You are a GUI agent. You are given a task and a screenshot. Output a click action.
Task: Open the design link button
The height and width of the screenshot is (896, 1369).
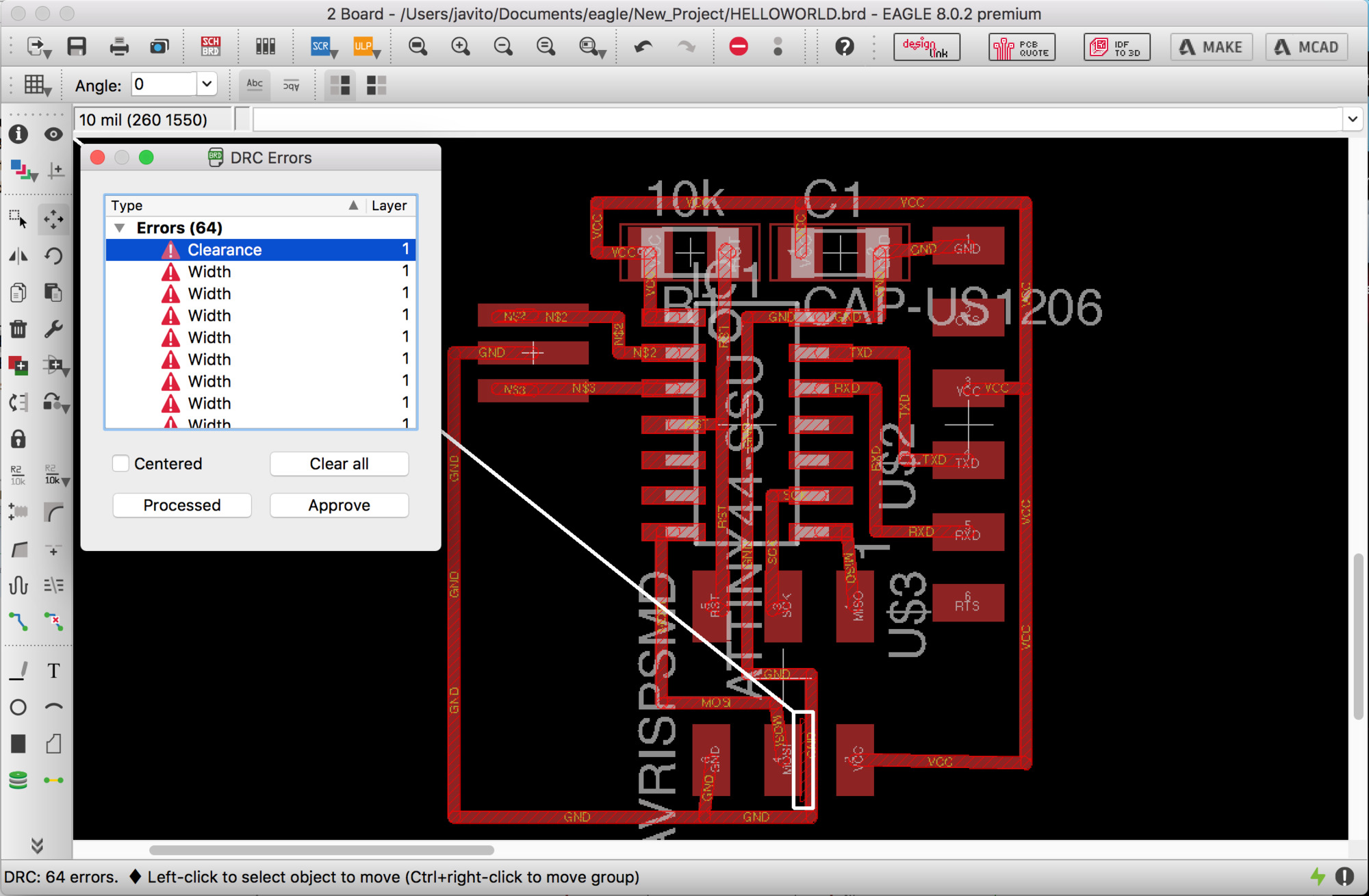pyautogui.click(x=926, y=47)
